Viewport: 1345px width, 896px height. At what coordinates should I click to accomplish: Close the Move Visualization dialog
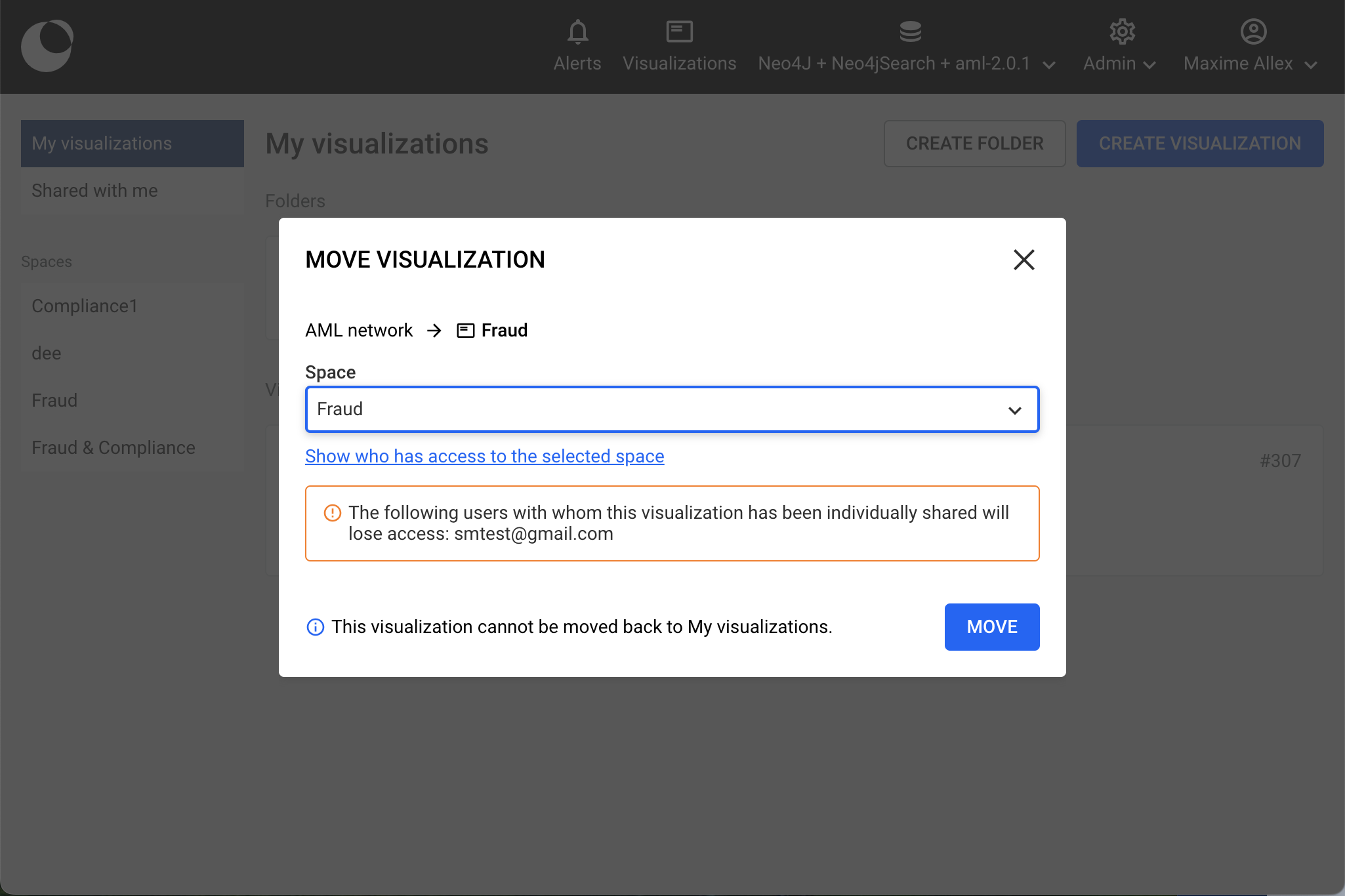[1024, 260]
